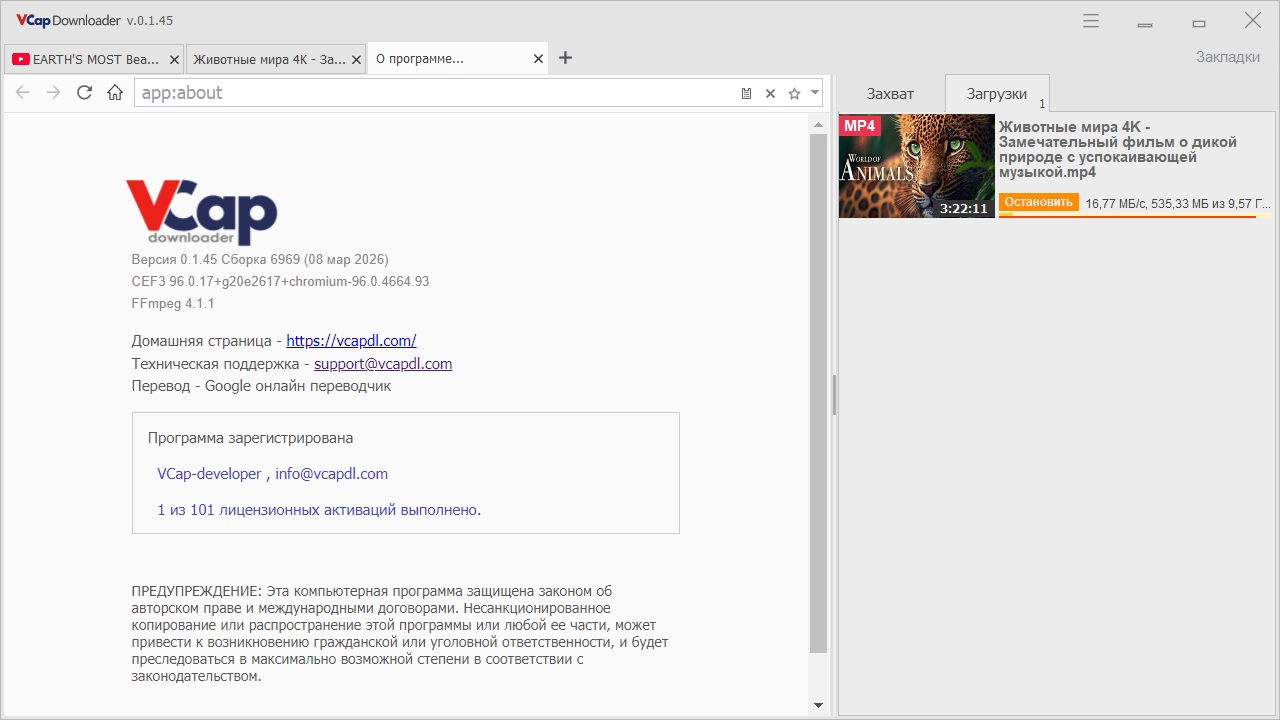
Task: Click the 1 из 101 лицензионных активаций text
Action: [319, 510]
